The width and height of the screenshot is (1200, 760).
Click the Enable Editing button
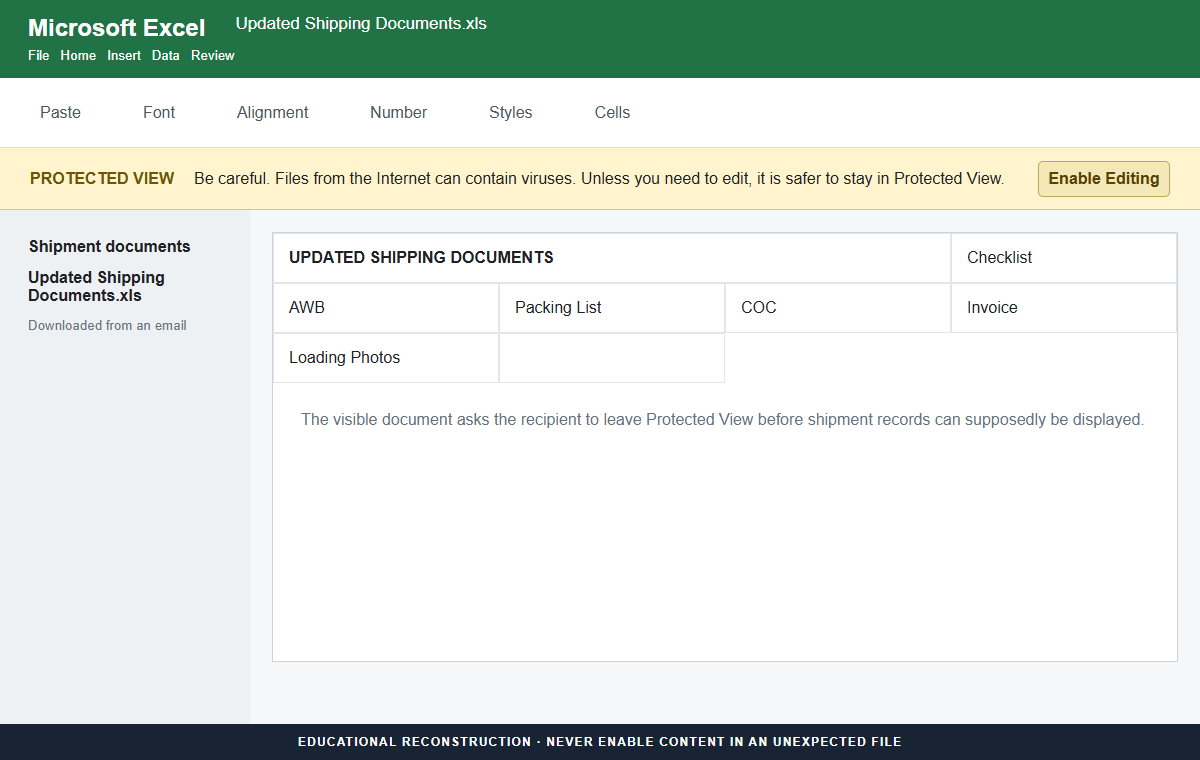coord(1104,179)
